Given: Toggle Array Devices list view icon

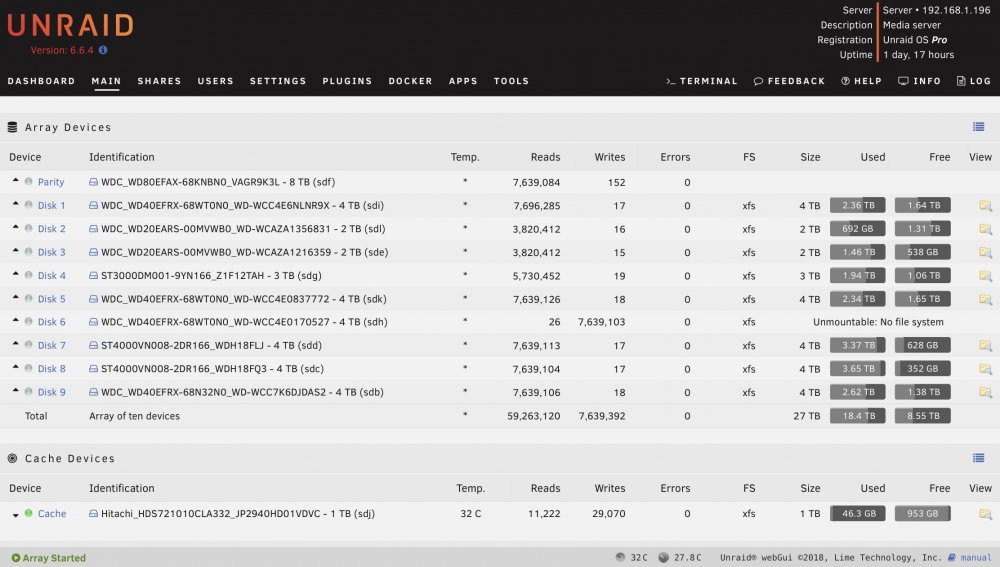Looking at the screenshot, I should (978, 127).
